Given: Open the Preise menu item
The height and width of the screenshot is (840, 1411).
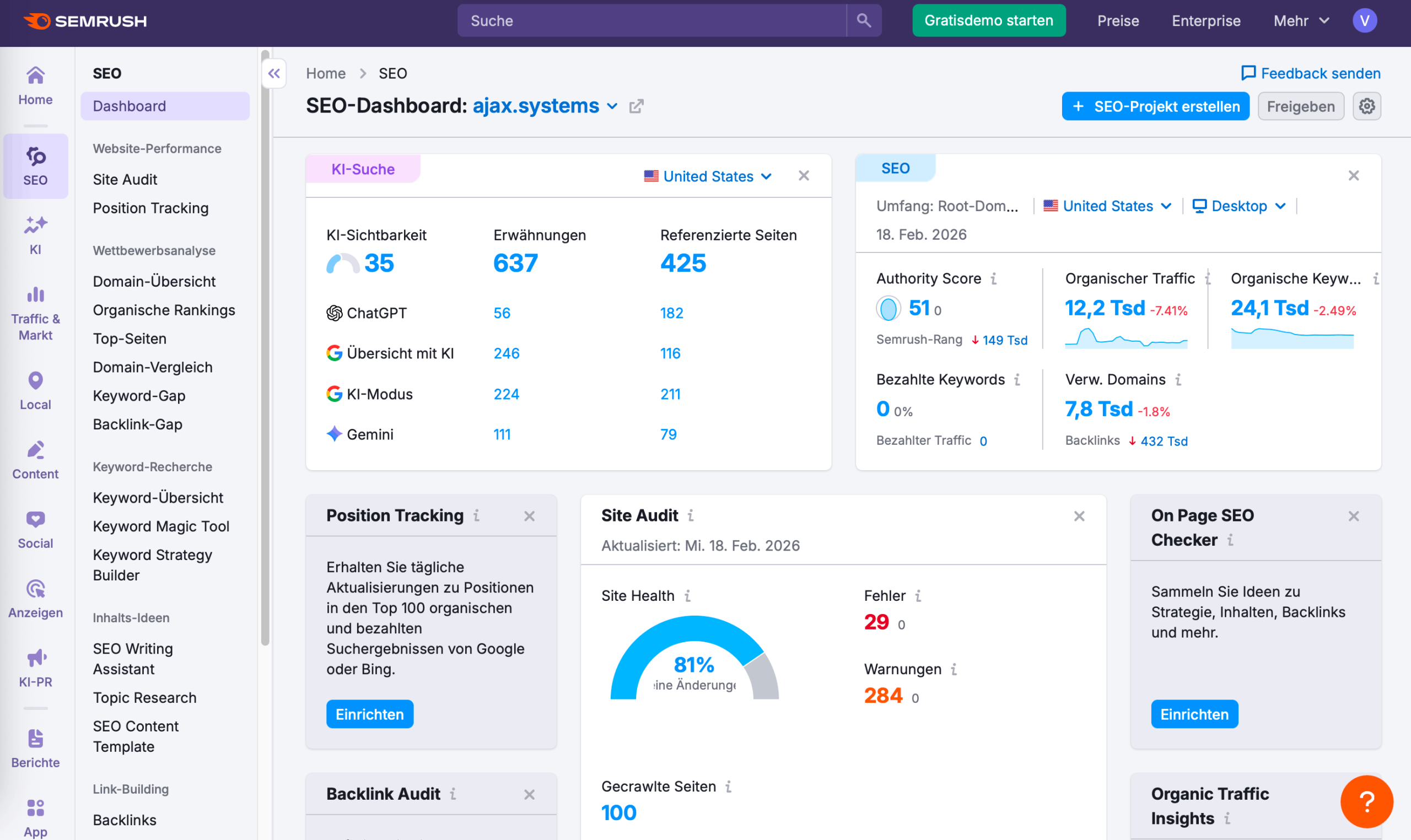Looking at the screenshot, I should (1117, 20).
